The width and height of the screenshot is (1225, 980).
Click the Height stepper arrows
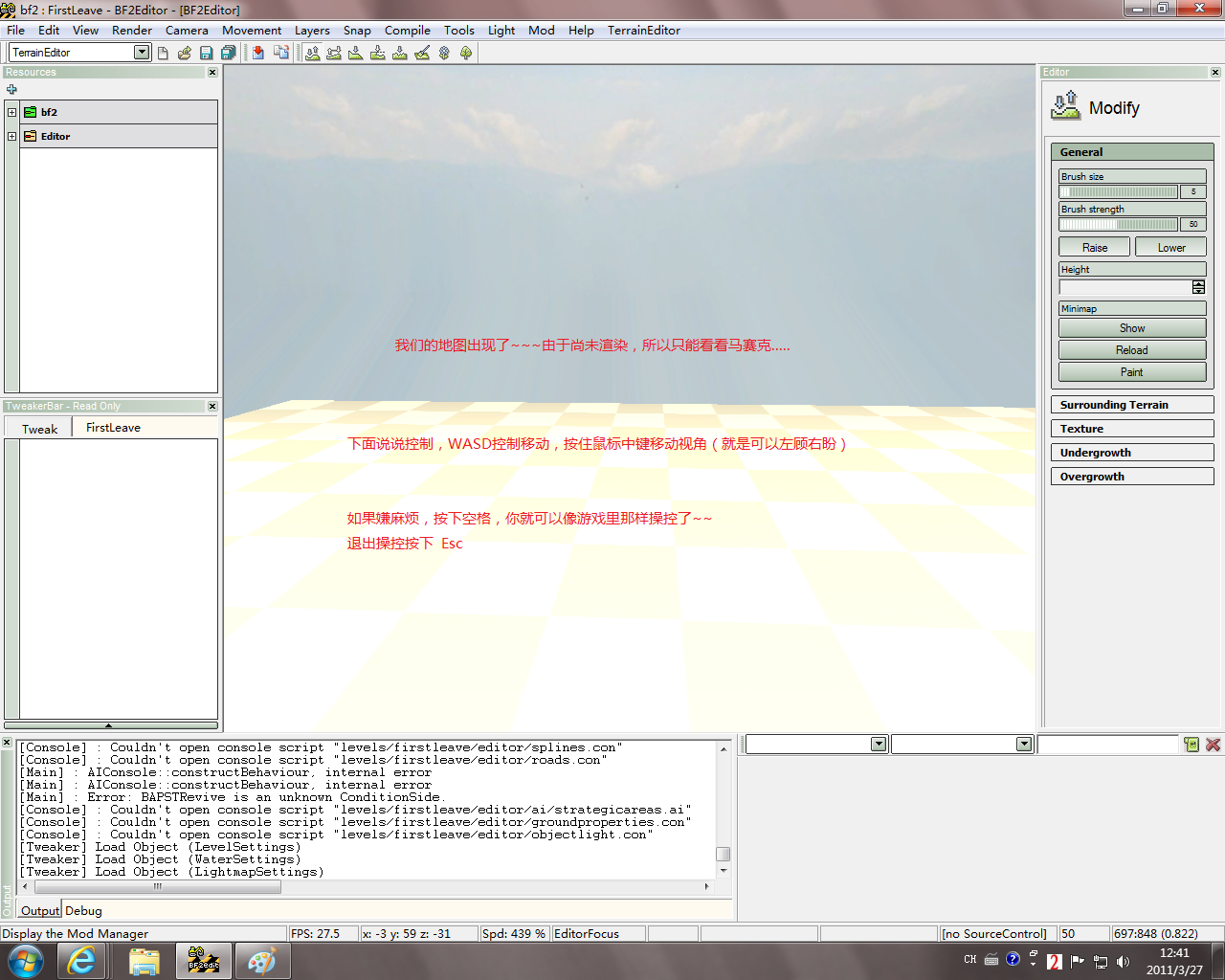click(x=1199, y=287)
